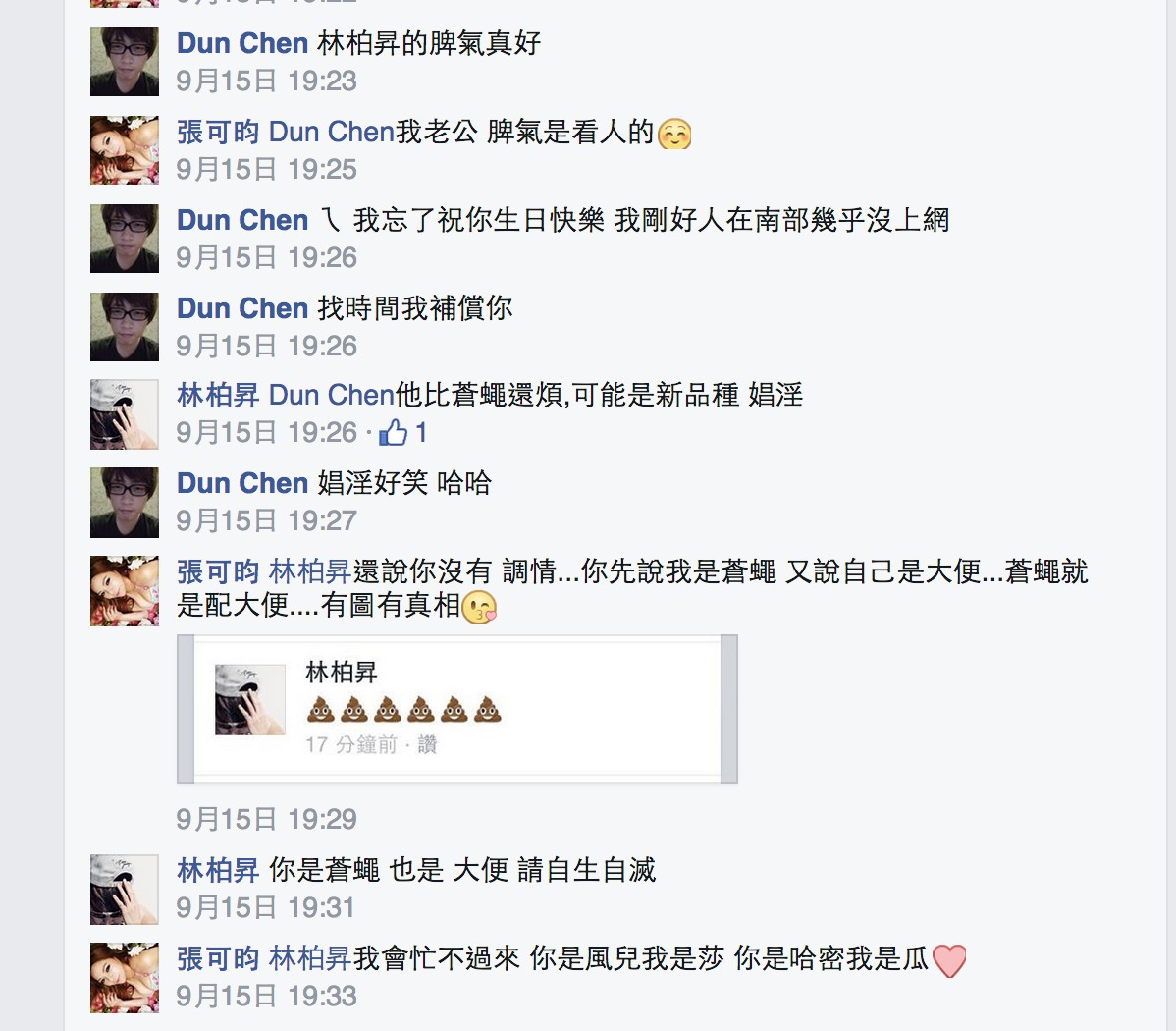Open 張可昀's avatar on 19:25 comment
This screenshot has height=1031, width=1176.
tap(125, 150)
